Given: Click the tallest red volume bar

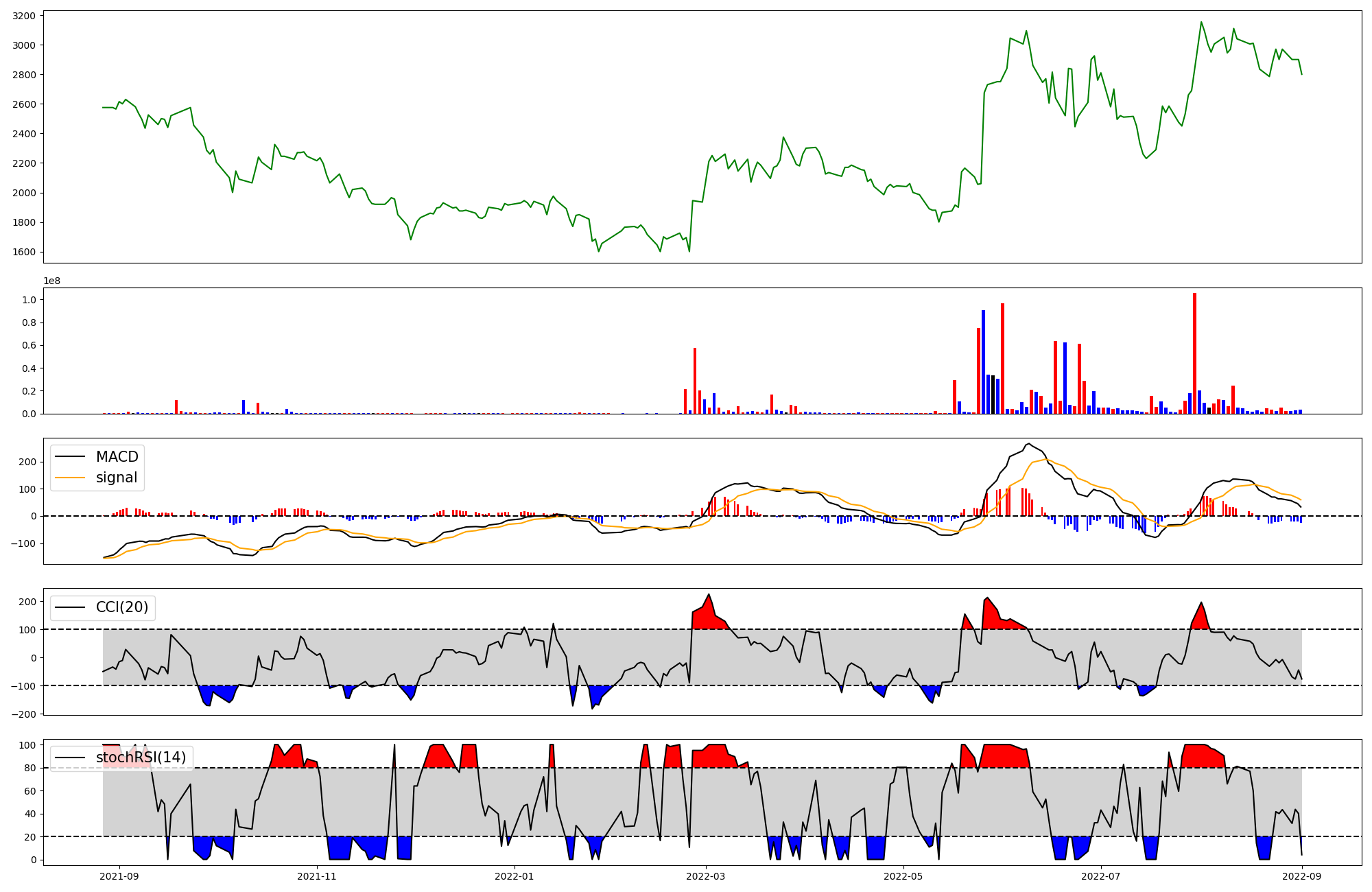Looking at the screenshot, I should [x=1194, y=353].
